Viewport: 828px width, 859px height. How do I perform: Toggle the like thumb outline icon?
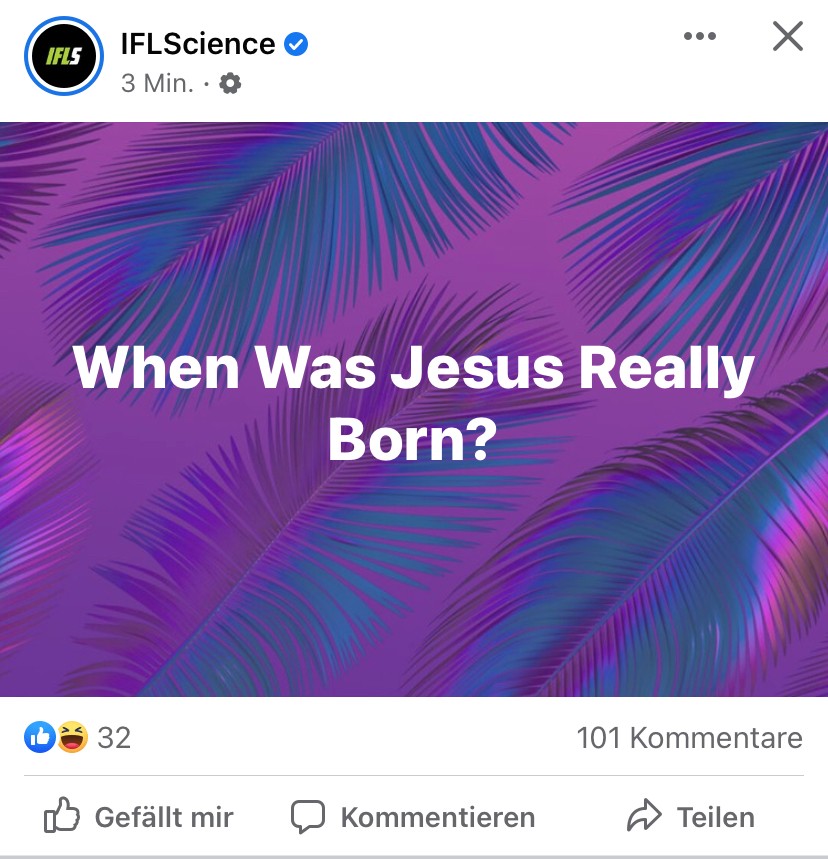click(62, 817)
